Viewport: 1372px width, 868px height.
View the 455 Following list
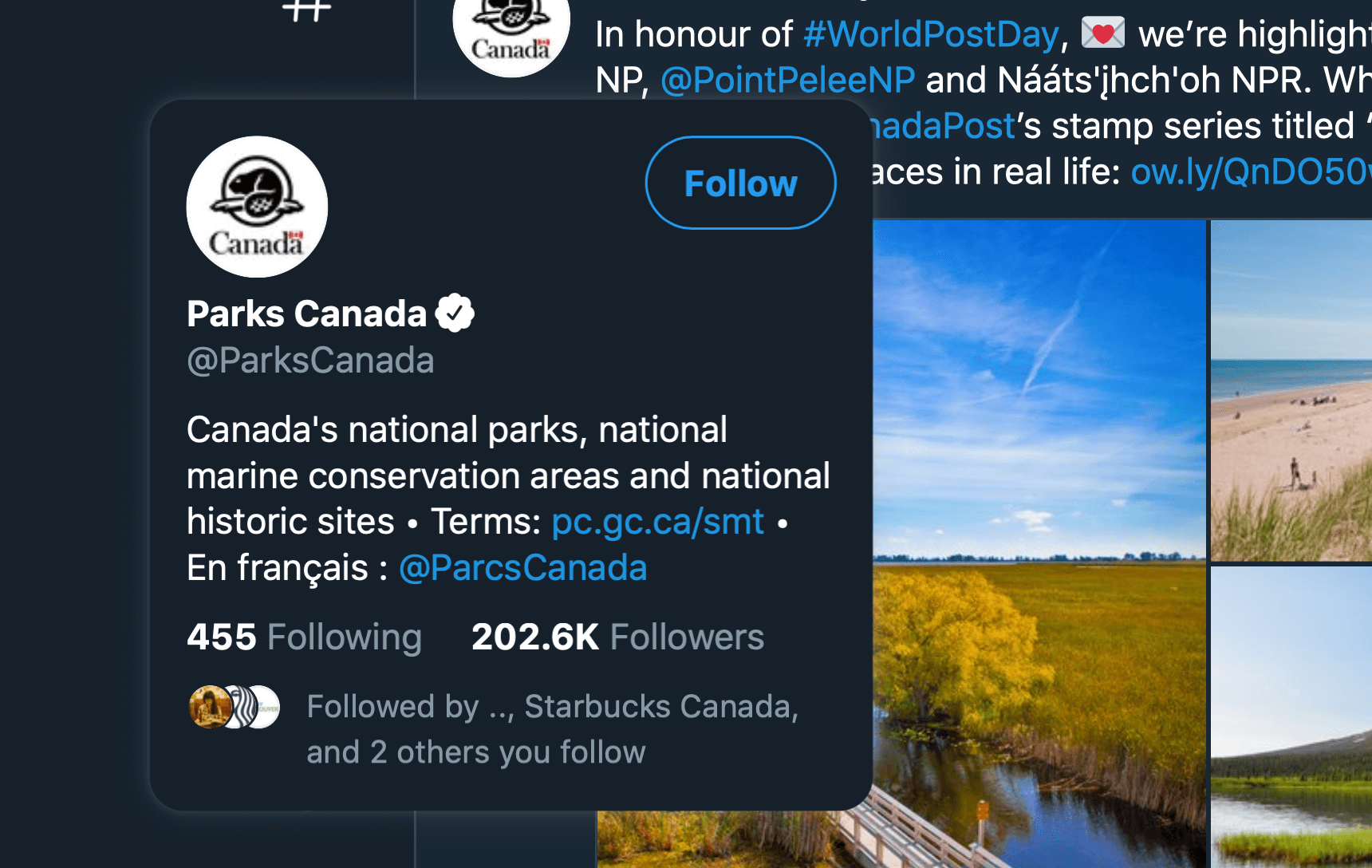click(304, 637)
